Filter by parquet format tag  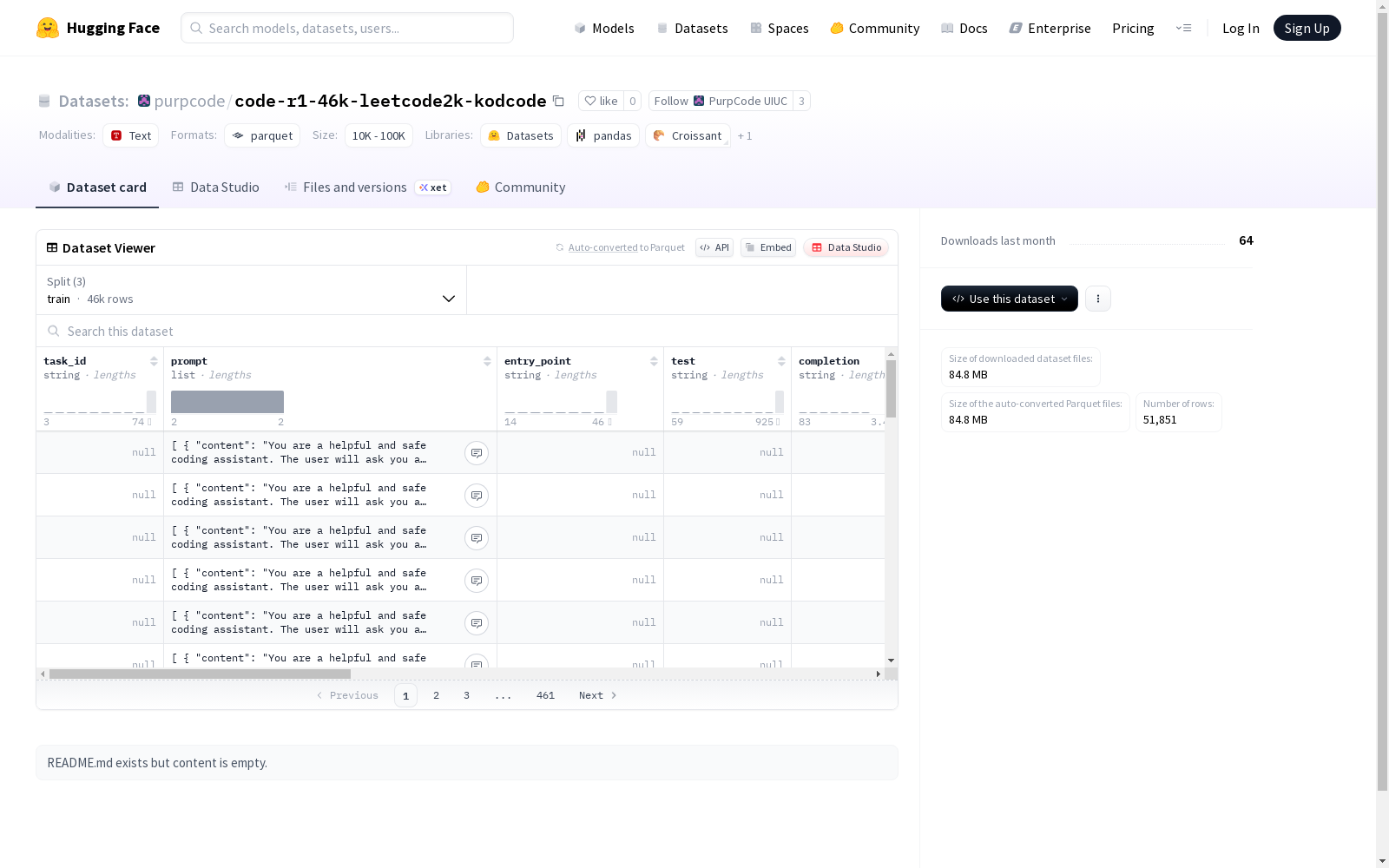coord(262,135)
